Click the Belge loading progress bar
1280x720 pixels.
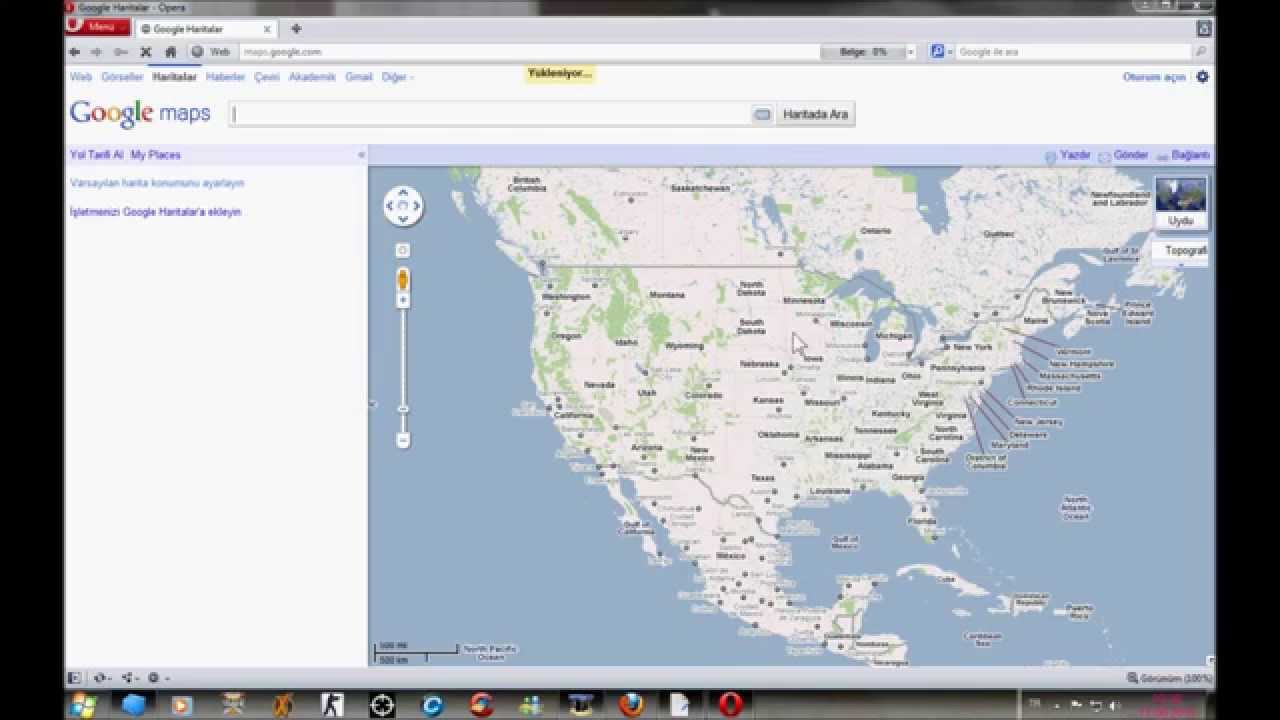[x=863, y=52]
